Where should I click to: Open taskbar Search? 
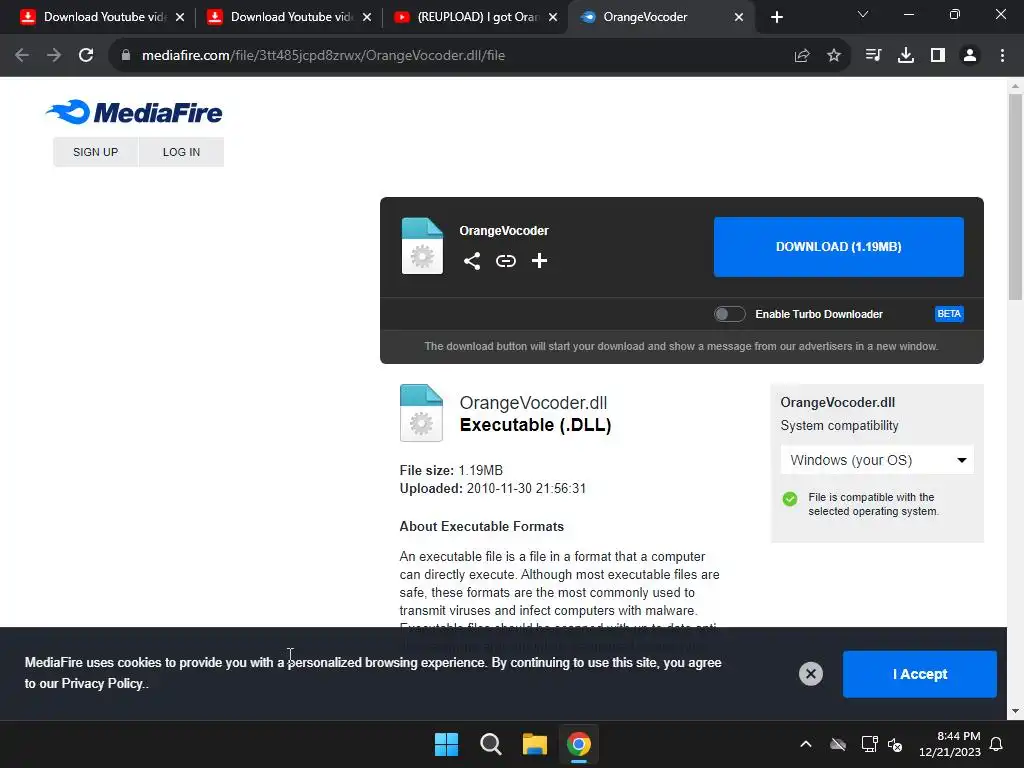point(490,744)
